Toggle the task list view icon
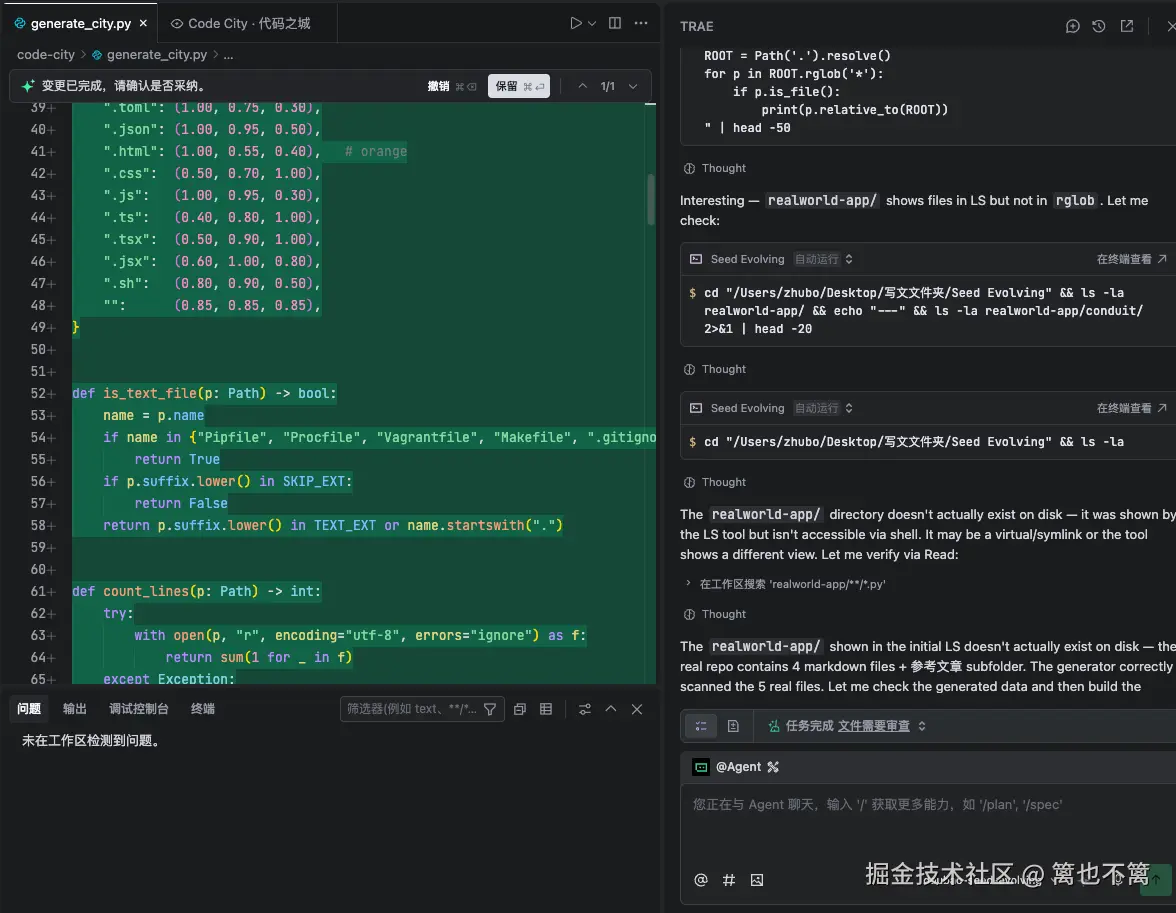Image resolution: width=1176 pixels, height=913 pixels. click(x=700, y=725)
